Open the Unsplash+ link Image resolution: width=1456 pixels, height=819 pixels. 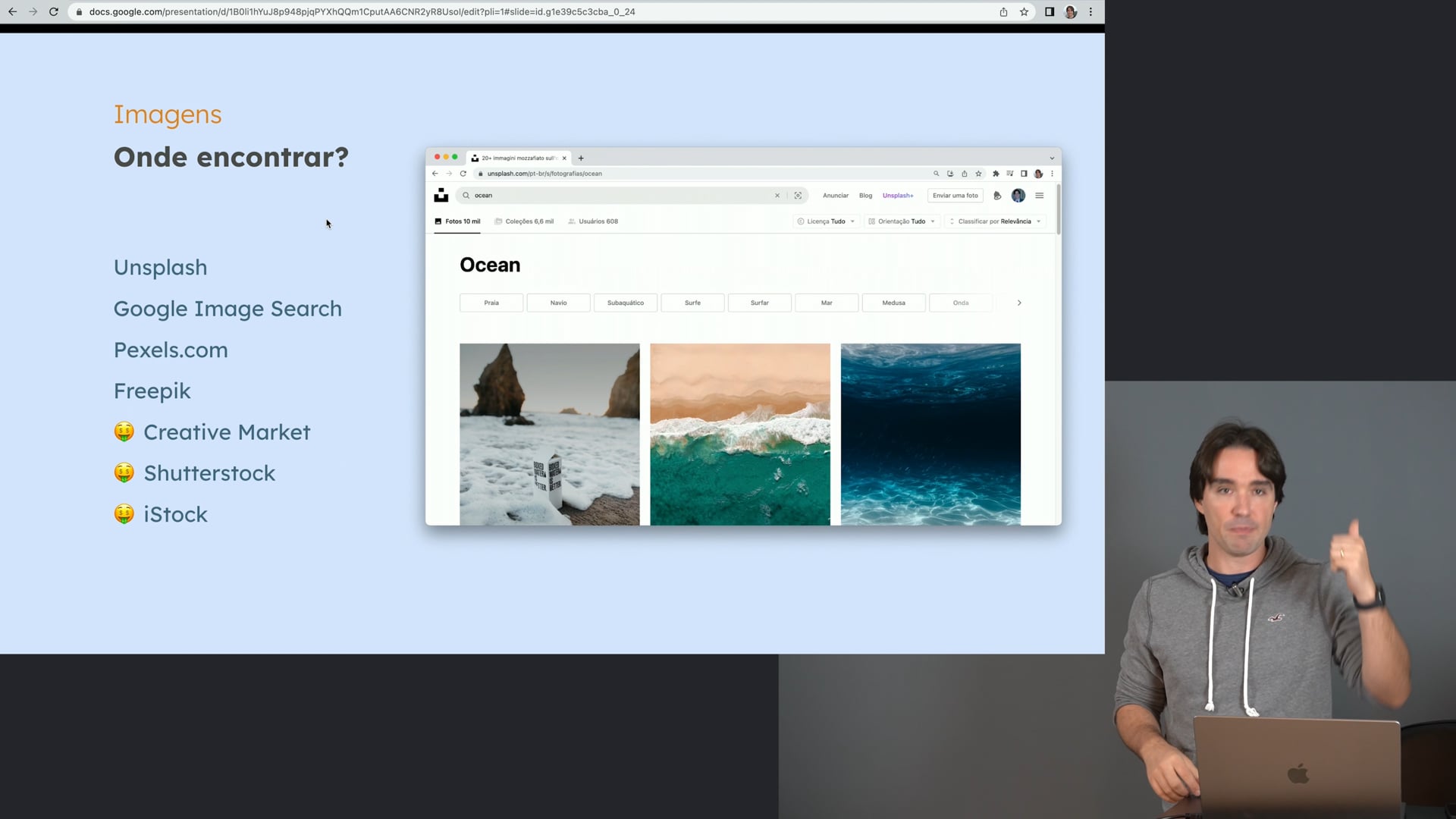pos(898,196)
